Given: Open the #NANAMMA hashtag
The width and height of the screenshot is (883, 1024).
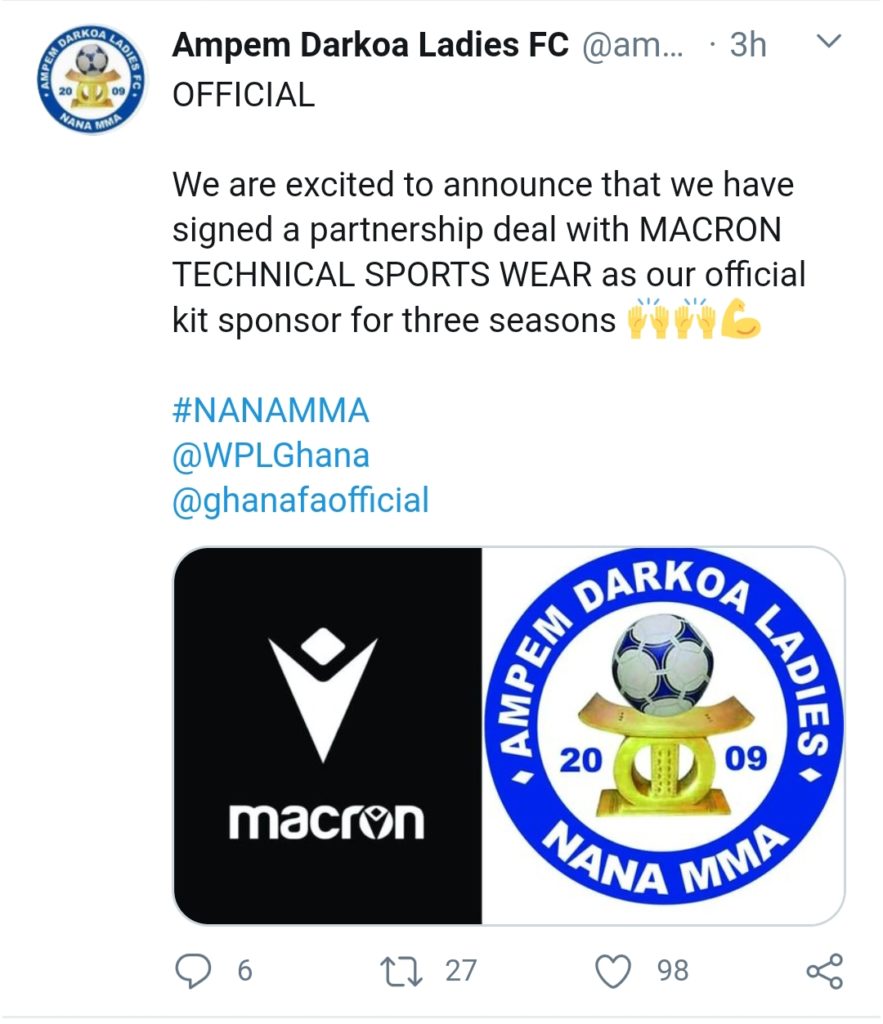Looking at the screenshot, I should (271, 410).
